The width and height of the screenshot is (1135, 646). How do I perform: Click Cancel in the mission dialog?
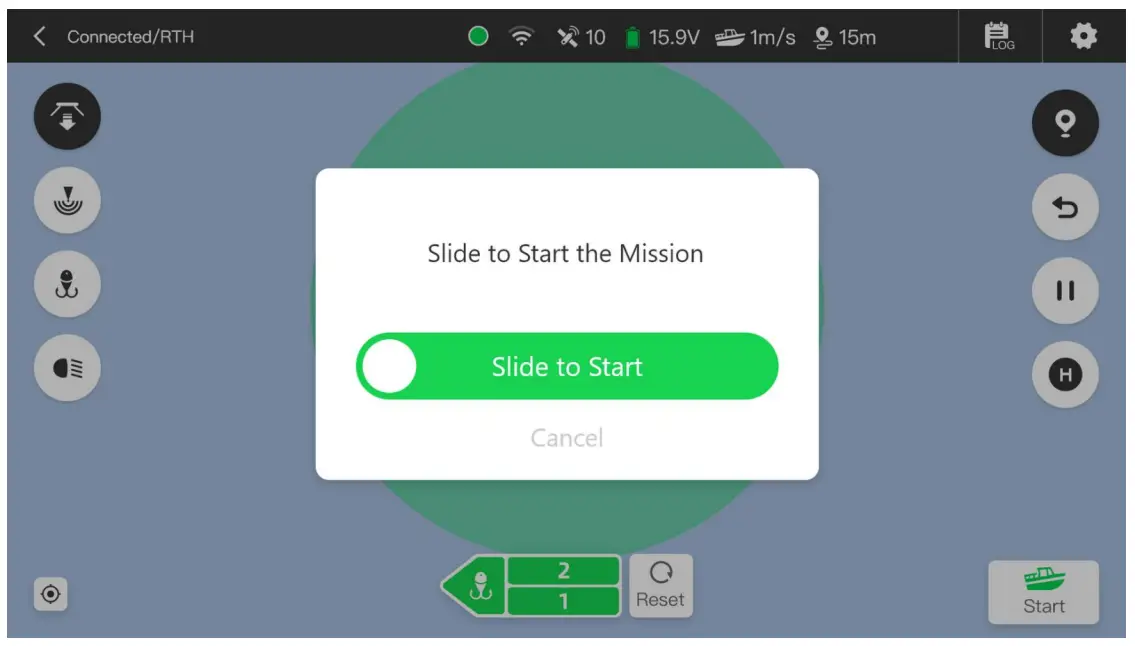567,437
